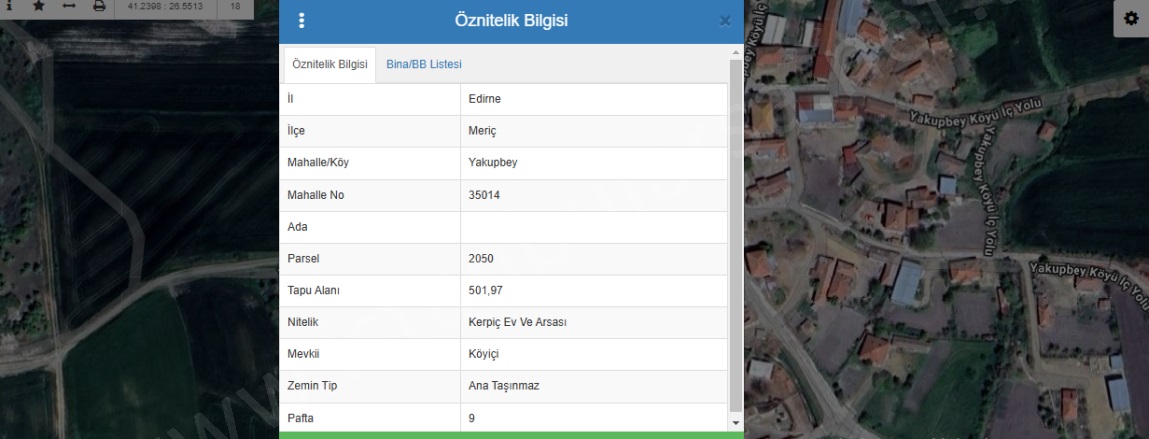The height and width of the screenshot is (439, 1149).
Task: Open map settings with the gear icon
Action: point(1131,18)
